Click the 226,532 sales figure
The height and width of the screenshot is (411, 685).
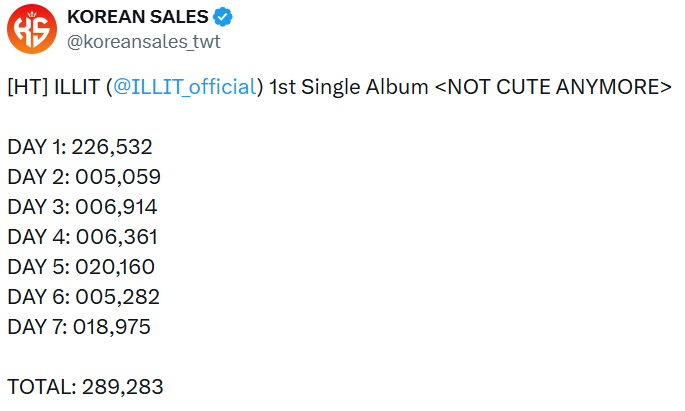(112, 147)
